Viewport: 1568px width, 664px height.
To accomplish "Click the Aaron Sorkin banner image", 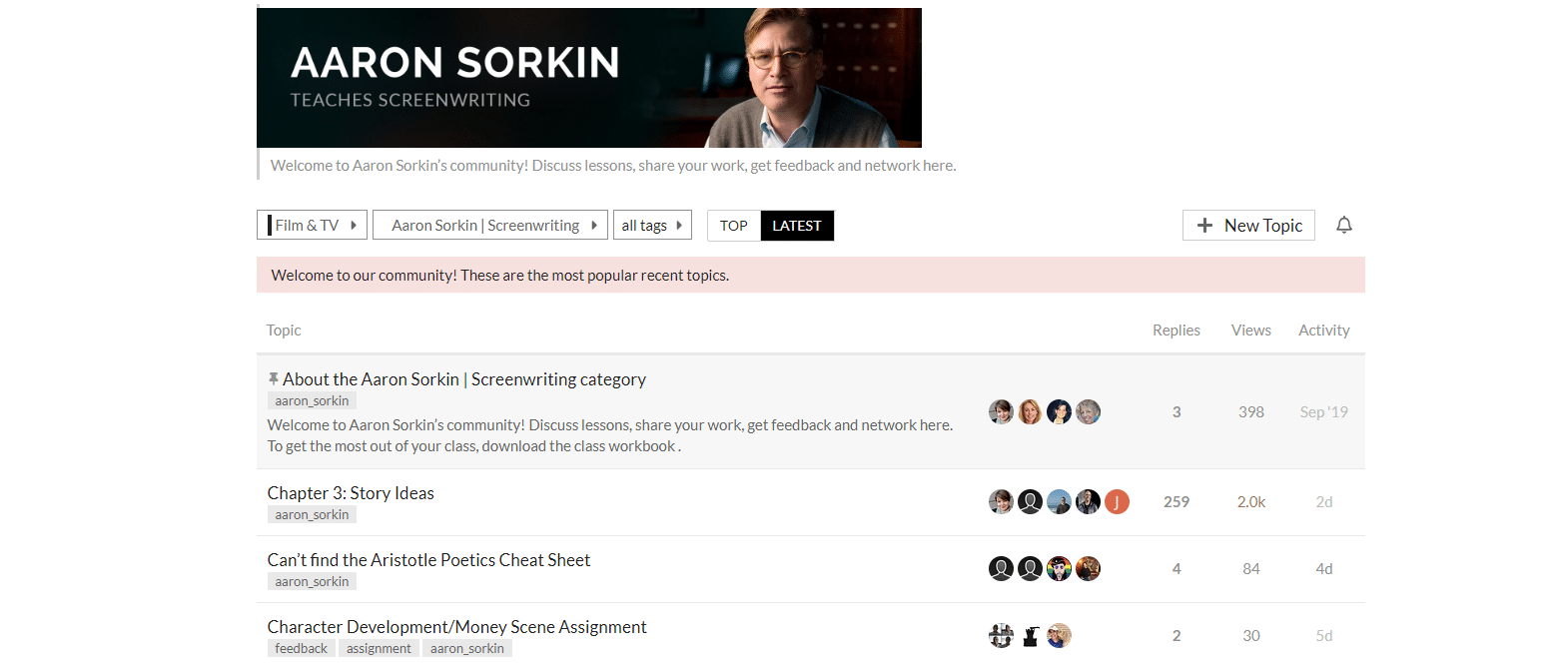I will [x=589, y=78].
